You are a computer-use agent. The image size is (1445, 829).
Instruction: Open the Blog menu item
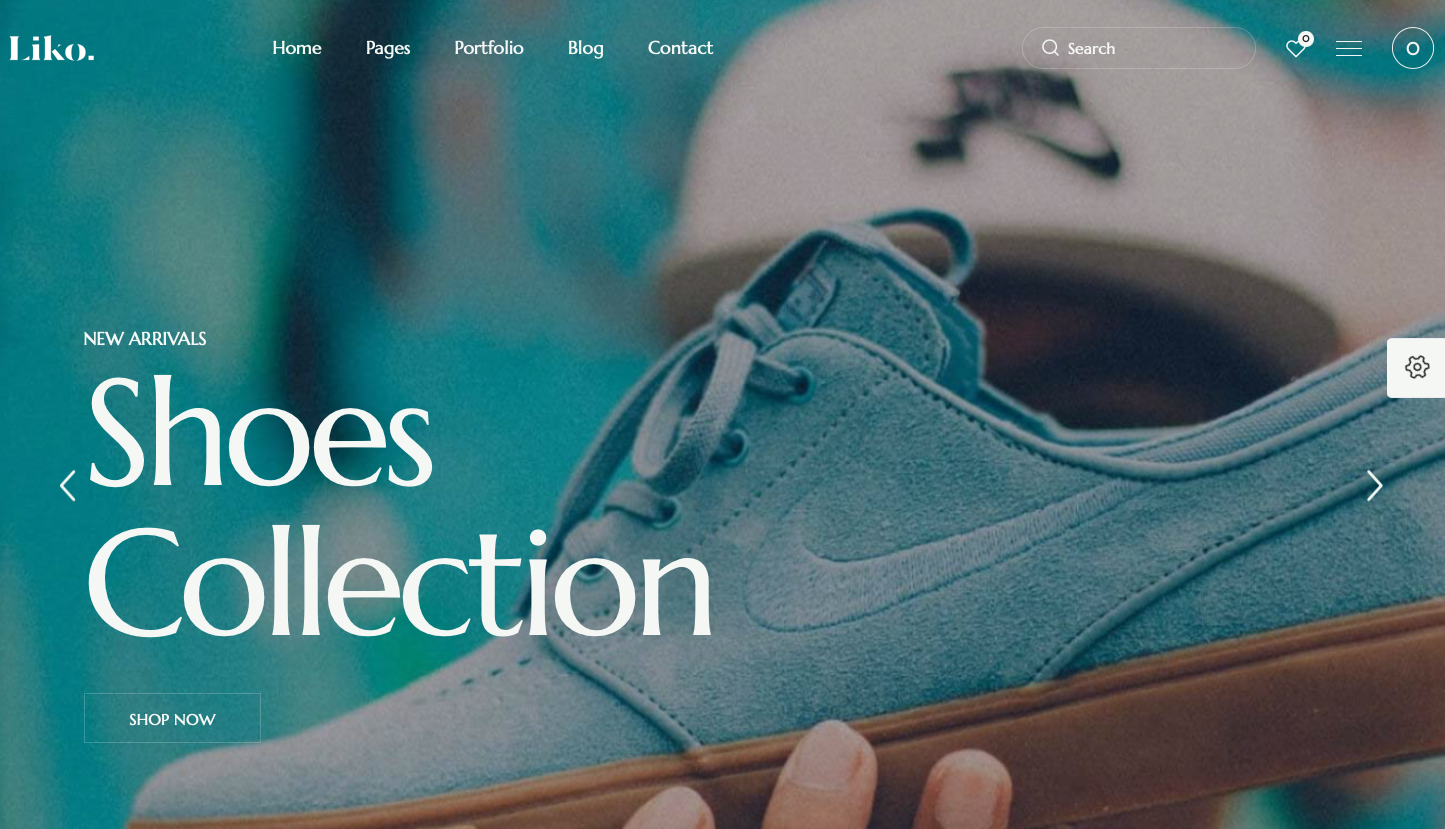tap(586, 48)
